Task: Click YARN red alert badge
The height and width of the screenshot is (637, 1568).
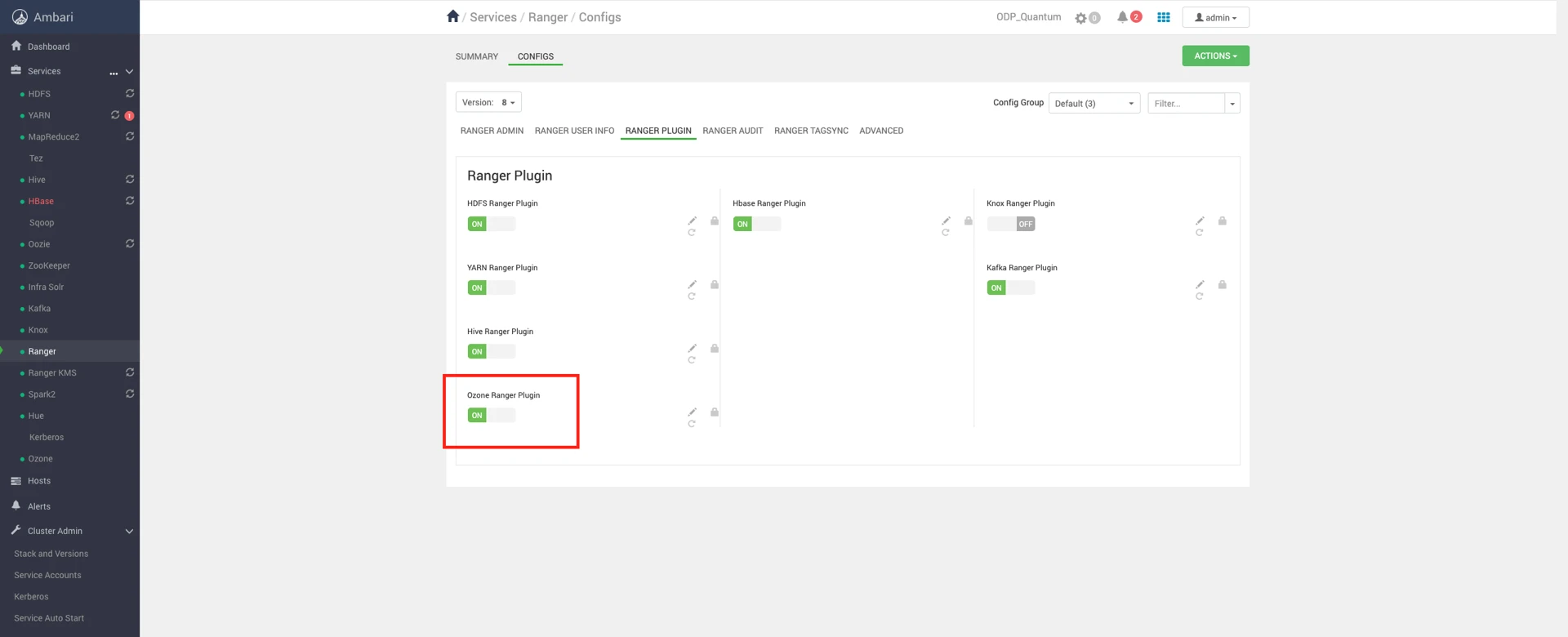Action: [x=129, y=116]
